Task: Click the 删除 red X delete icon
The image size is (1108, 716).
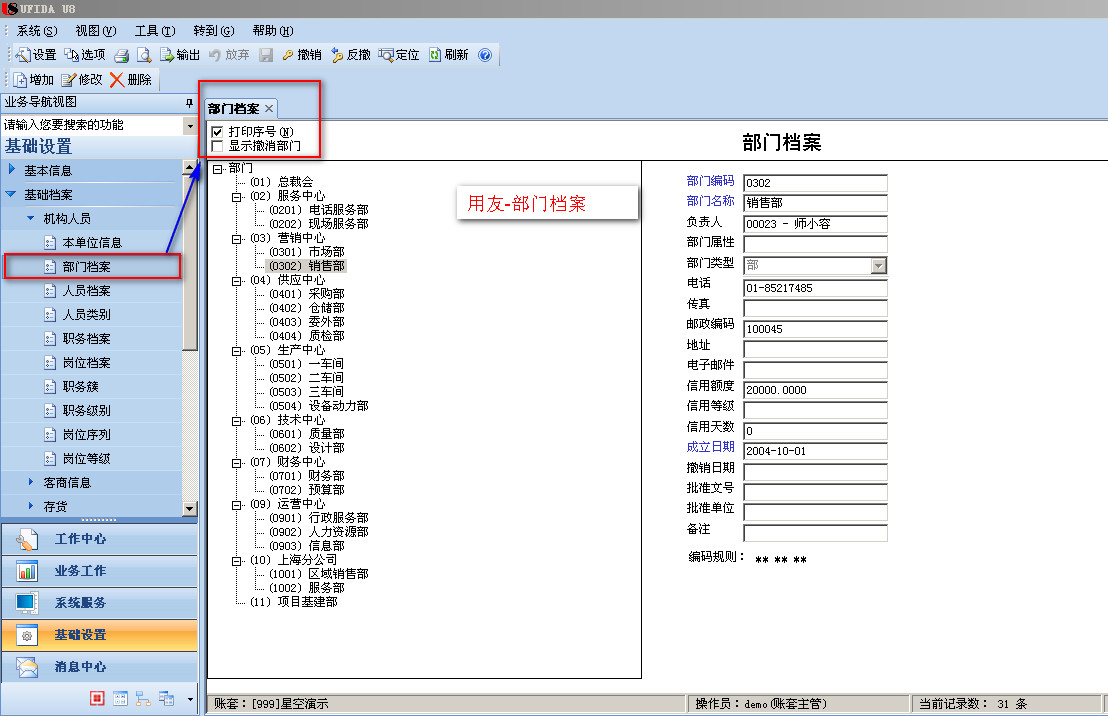Action: (x=117, y=80)
